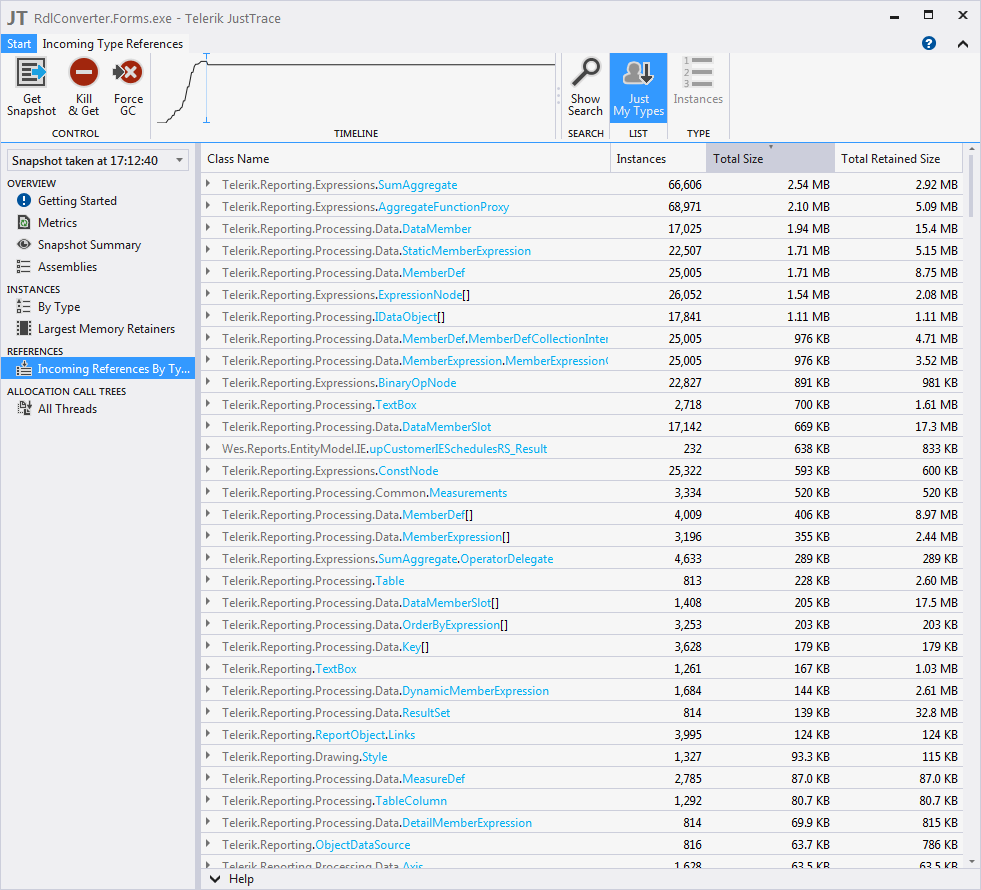
Task: Select the By Type instances icon
Action: point(24,306)
